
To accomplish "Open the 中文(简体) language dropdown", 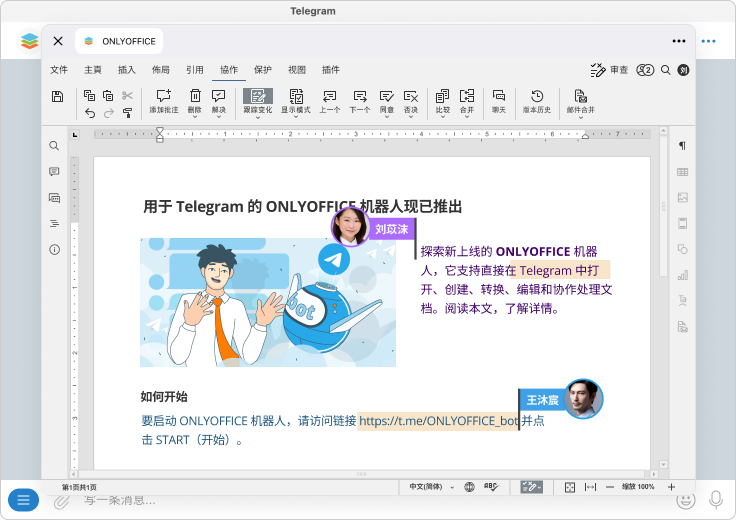I will click(x=432, y=487).
